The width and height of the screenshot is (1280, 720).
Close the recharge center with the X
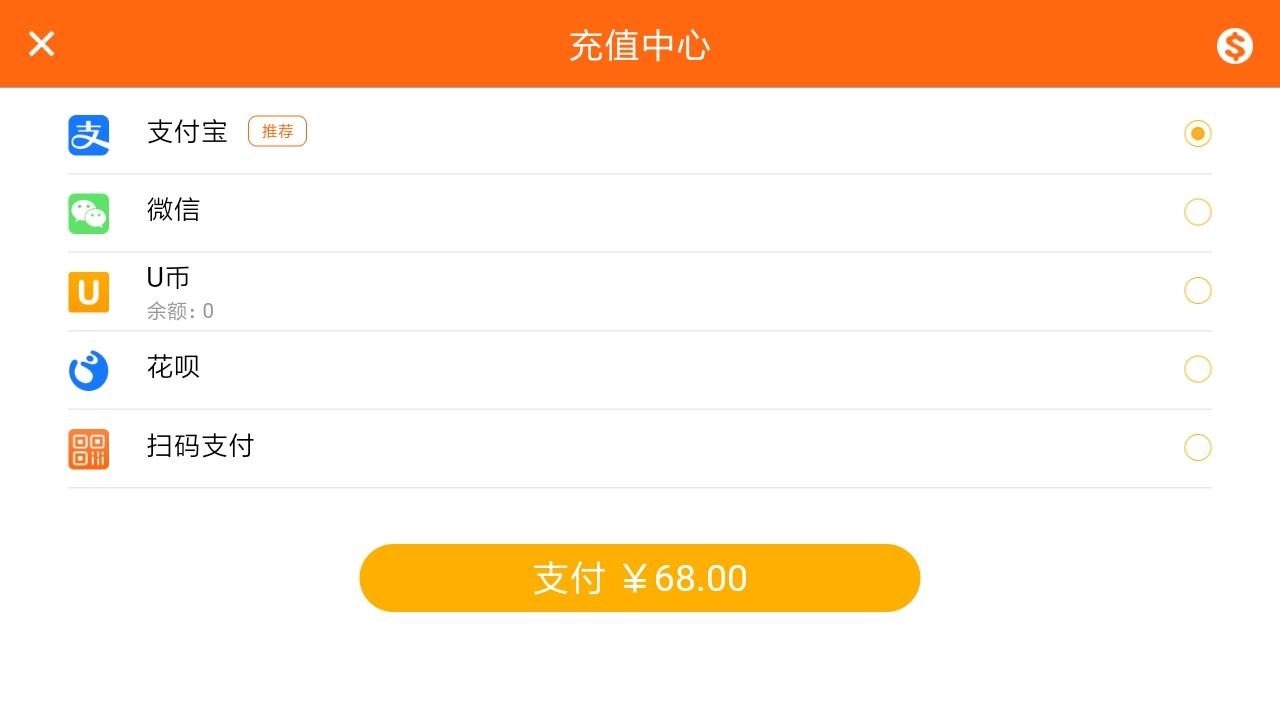pos(41,44)
